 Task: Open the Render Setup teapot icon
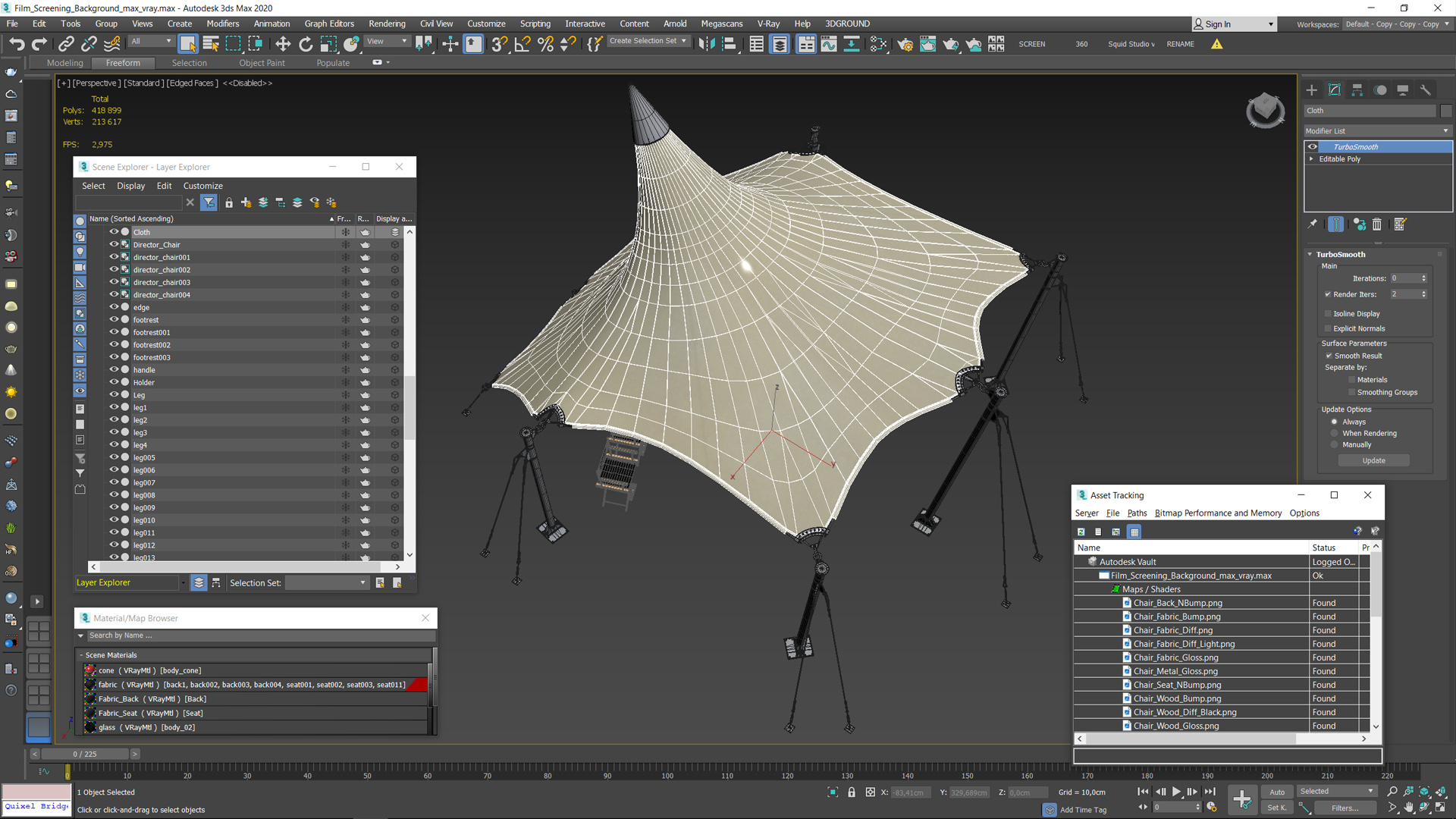905,44
